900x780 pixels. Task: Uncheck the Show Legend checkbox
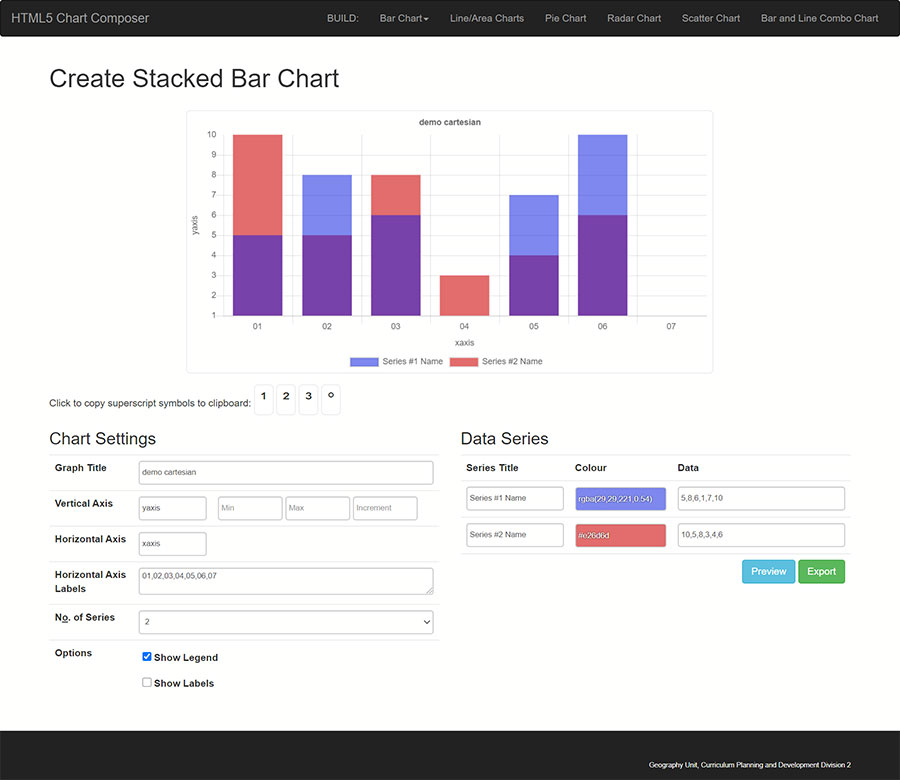click(147, 657)
